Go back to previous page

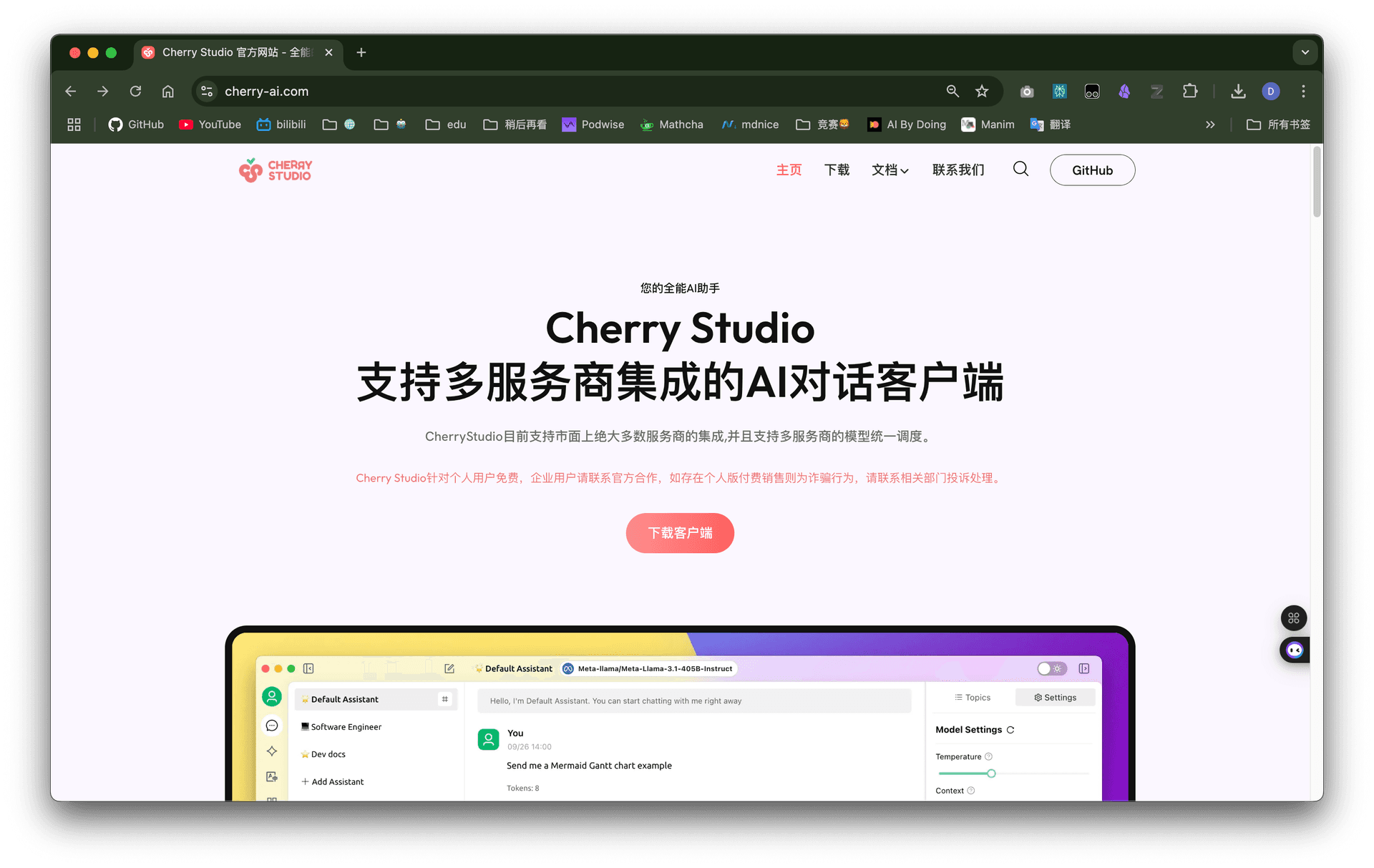(70, 91)
